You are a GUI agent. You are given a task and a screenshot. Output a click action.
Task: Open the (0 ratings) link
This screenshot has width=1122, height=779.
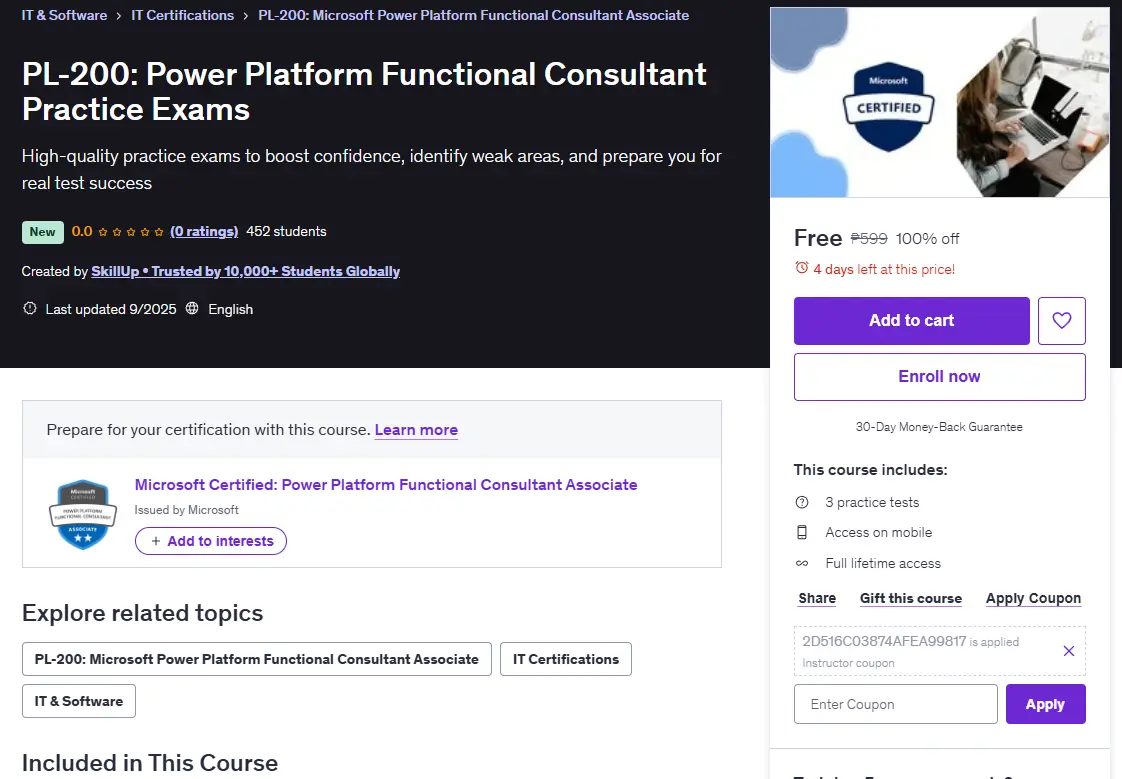click(x=204, y=231)
